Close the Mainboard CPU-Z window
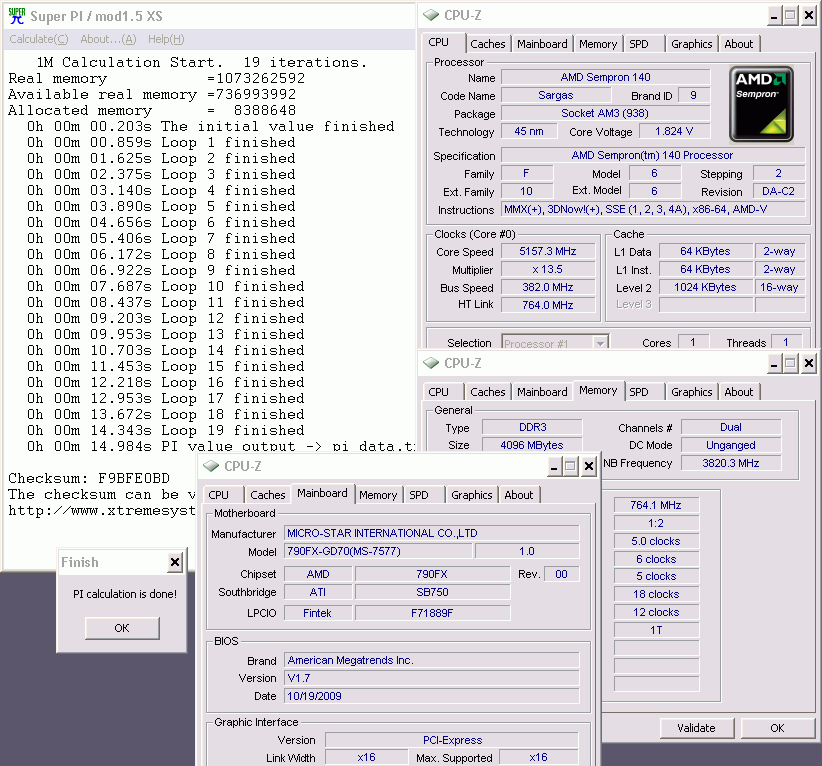The height and width of the screenshot is (766, 822). [589, 466]
